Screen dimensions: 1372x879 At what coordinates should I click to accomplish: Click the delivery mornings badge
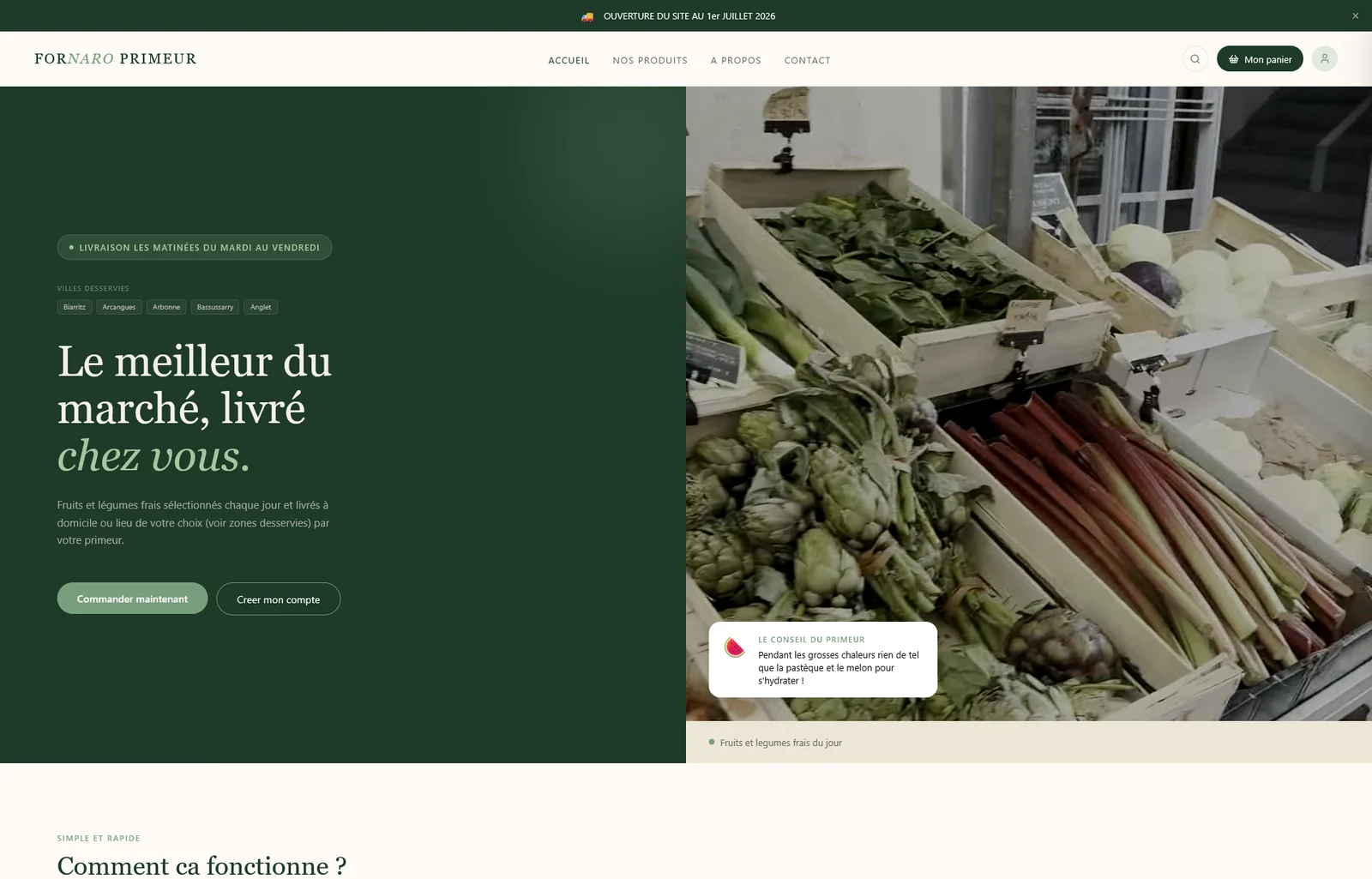[x=195, y=247]
